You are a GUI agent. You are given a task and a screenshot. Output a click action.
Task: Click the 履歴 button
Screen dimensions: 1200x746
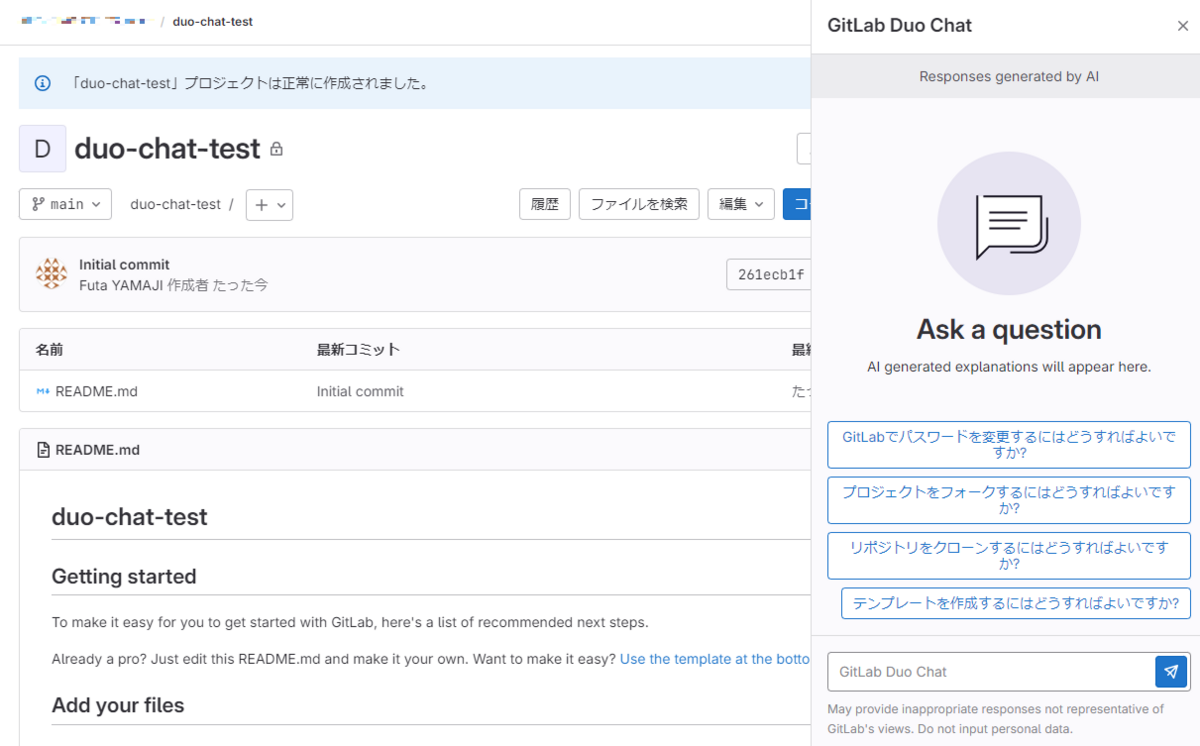coord(545,204)
